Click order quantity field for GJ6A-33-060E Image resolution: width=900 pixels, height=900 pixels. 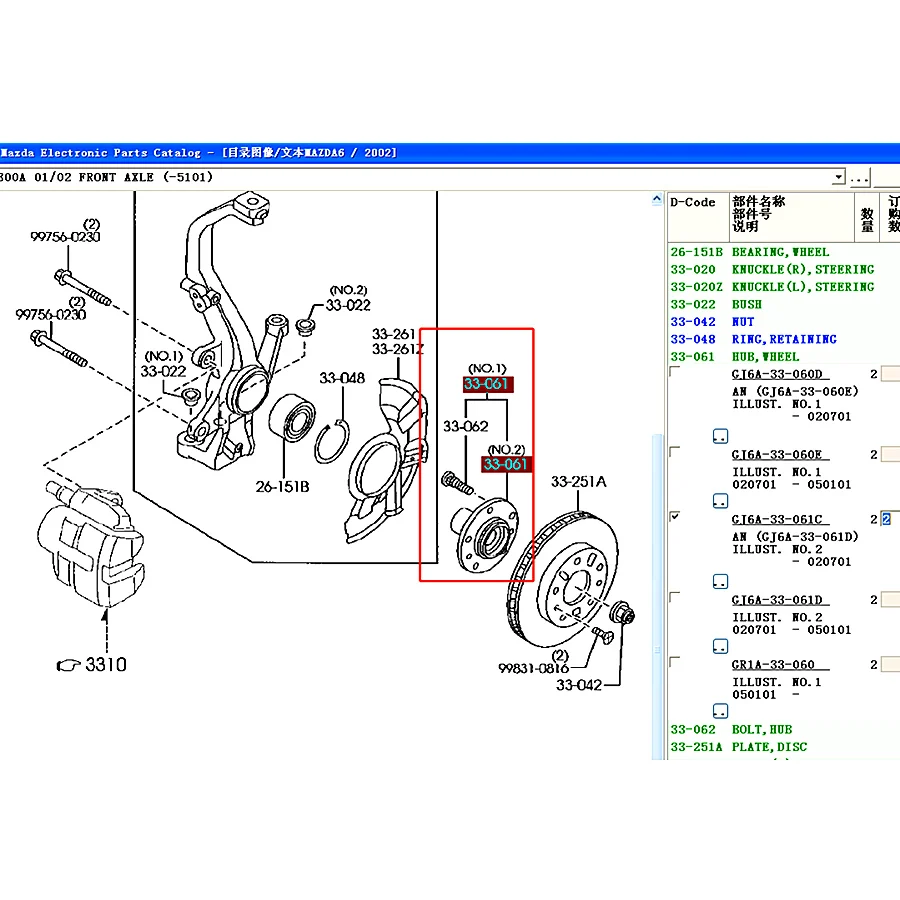[890, 455]
